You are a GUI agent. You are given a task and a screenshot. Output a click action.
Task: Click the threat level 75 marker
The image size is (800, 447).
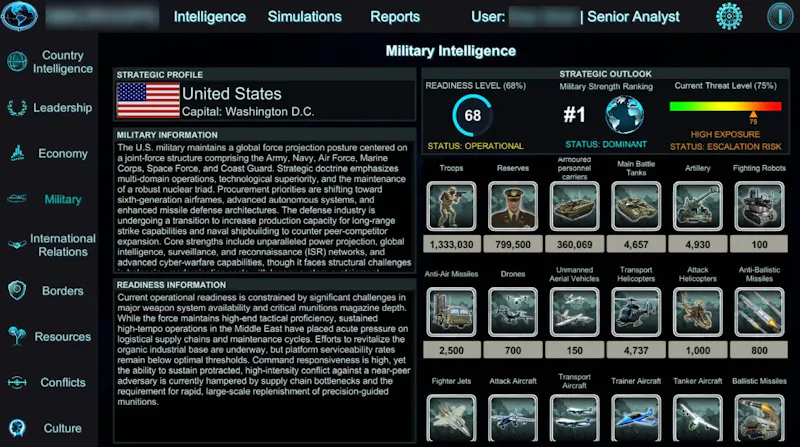tap(753, 118)
